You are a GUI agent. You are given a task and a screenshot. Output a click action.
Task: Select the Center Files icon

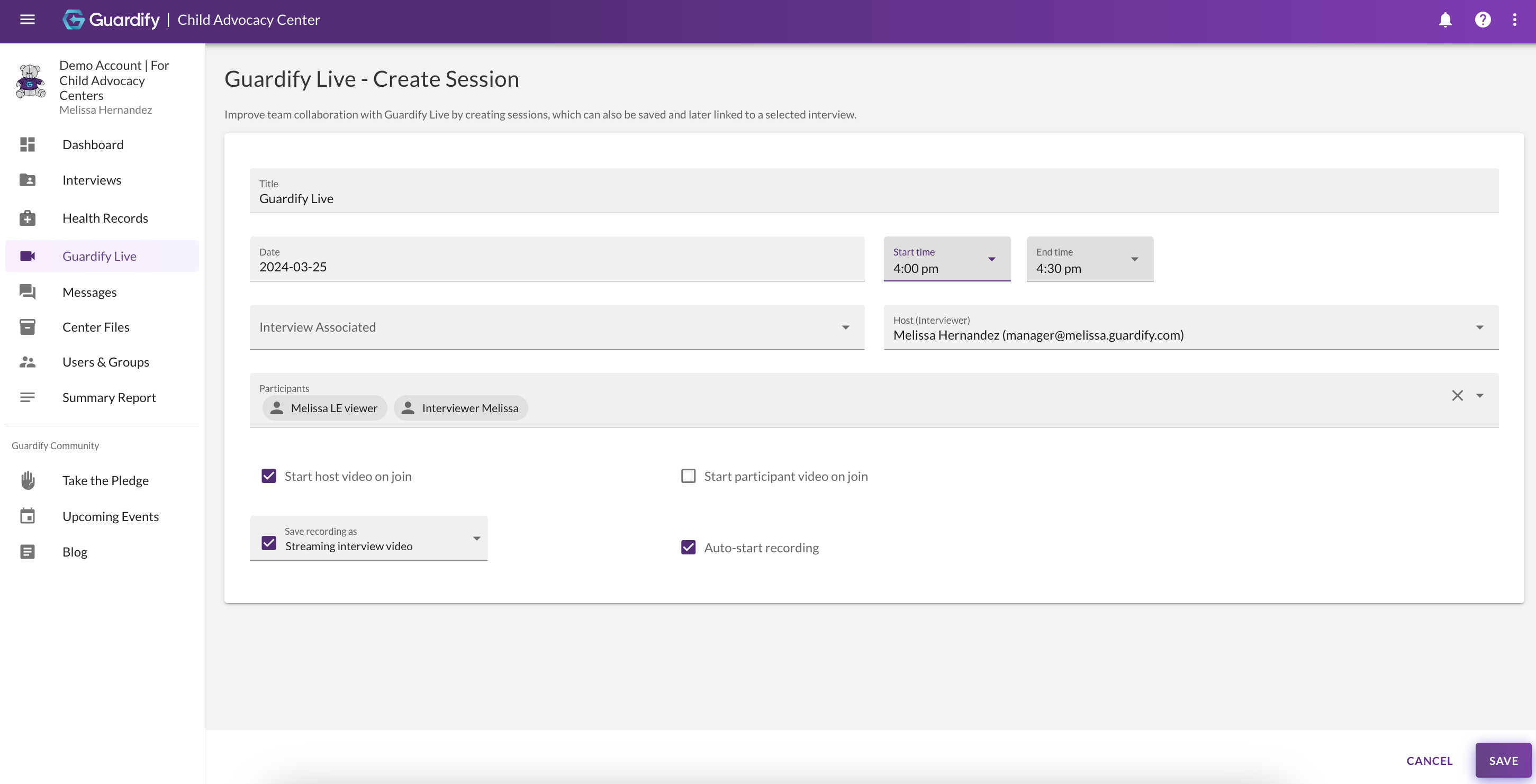point(28,326)
